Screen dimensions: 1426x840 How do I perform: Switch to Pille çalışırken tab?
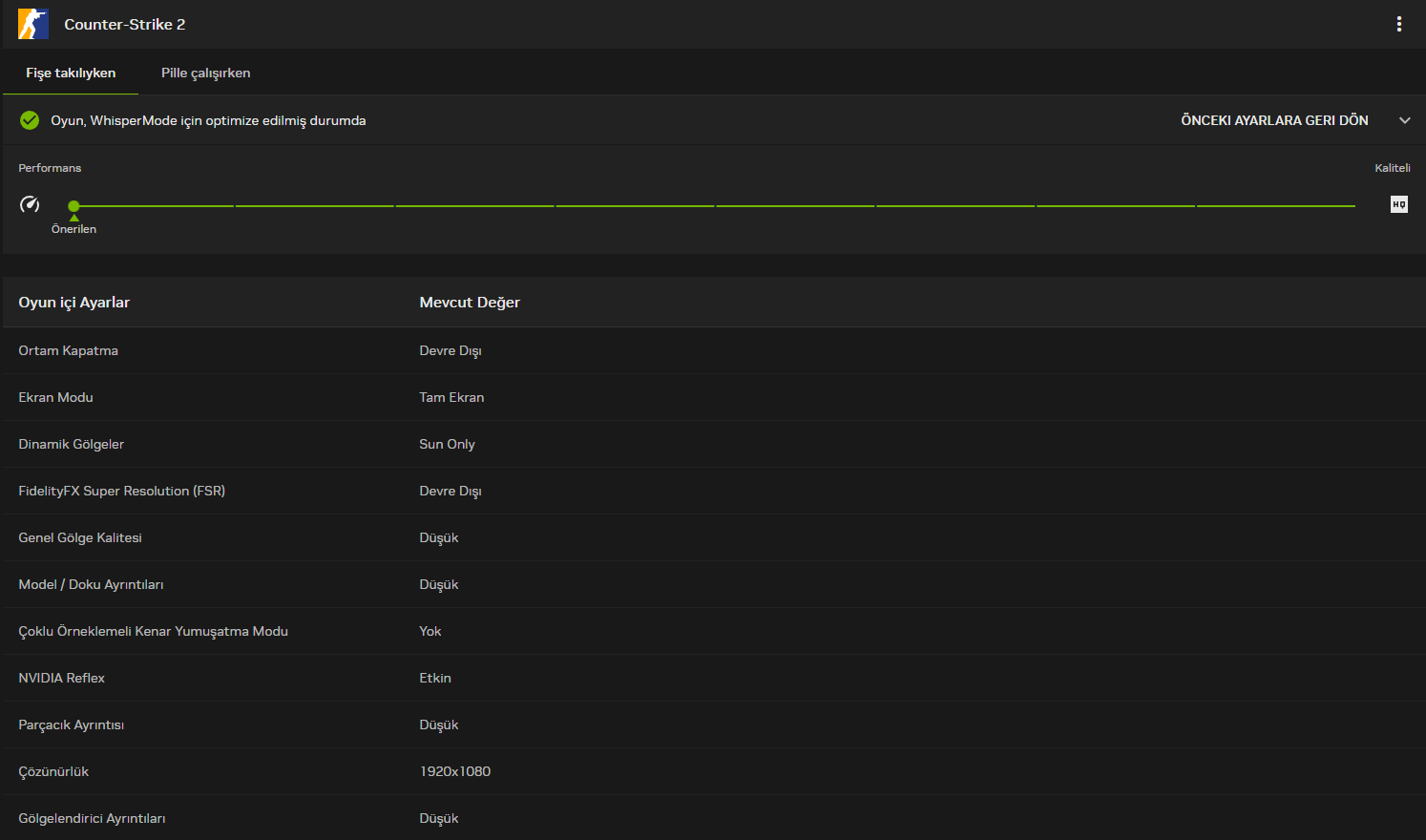[206, 73]
